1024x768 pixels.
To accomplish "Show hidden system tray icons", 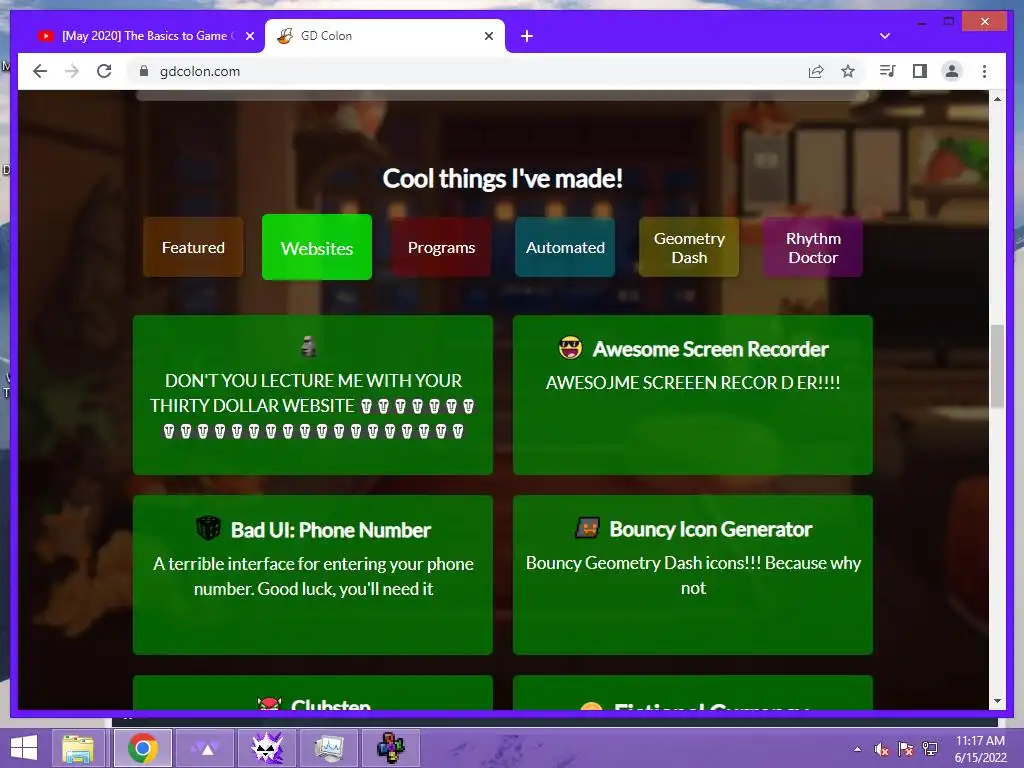I will point(857,749).
